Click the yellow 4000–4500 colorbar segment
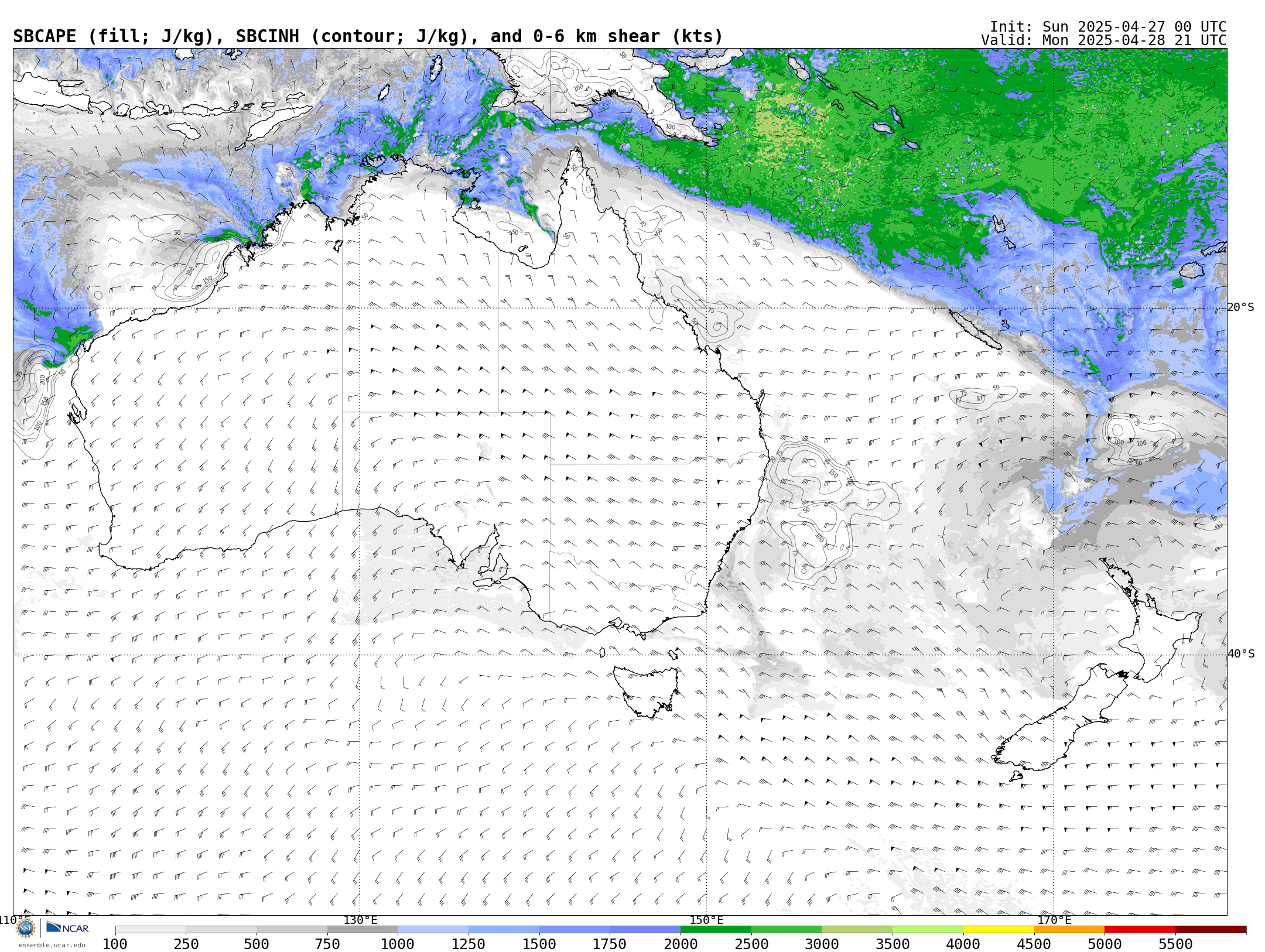The width and height of the screenshot is (1265, 952). coord(999,930)
